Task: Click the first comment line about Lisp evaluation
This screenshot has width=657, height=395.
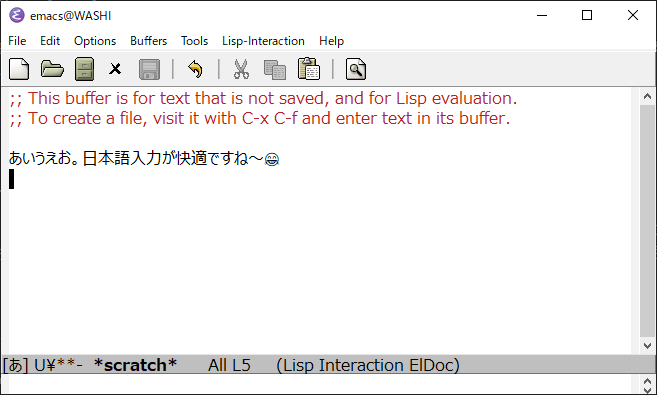Action: [x=263, y=99]
